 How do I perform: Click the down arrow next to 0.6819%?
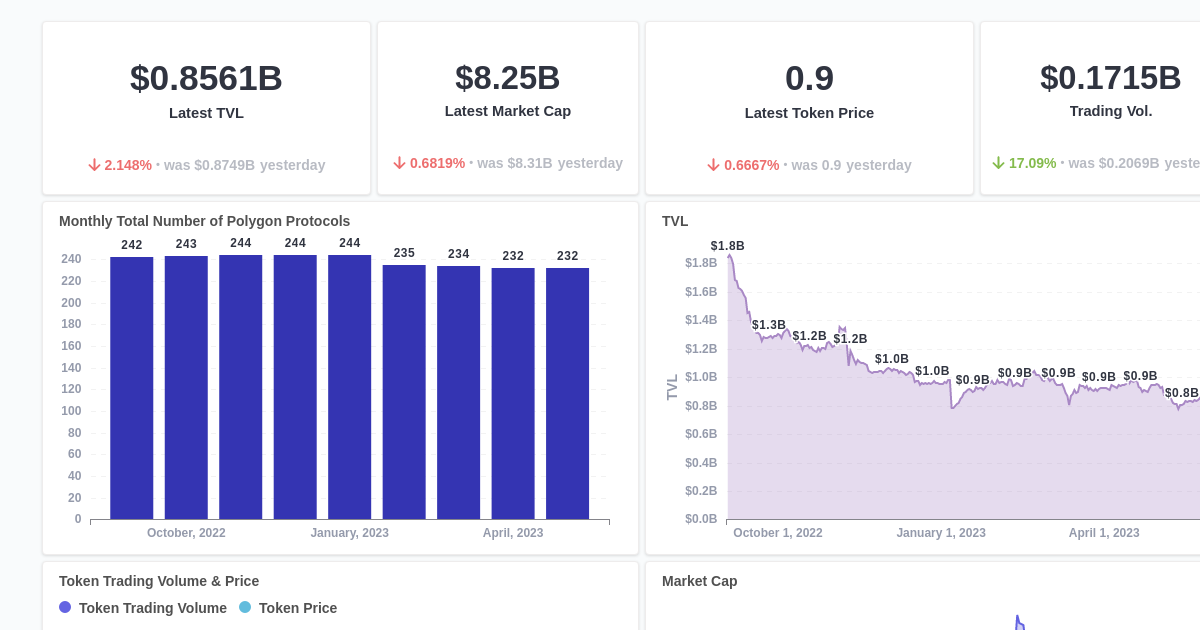(x=398, y=162)
